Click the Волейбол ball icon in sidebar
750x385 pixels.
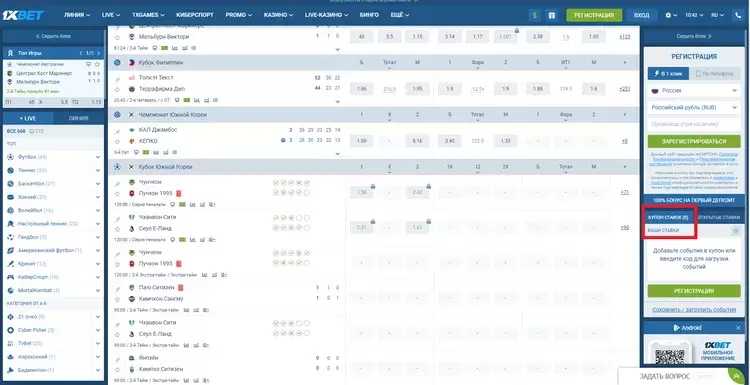point(11,210)
